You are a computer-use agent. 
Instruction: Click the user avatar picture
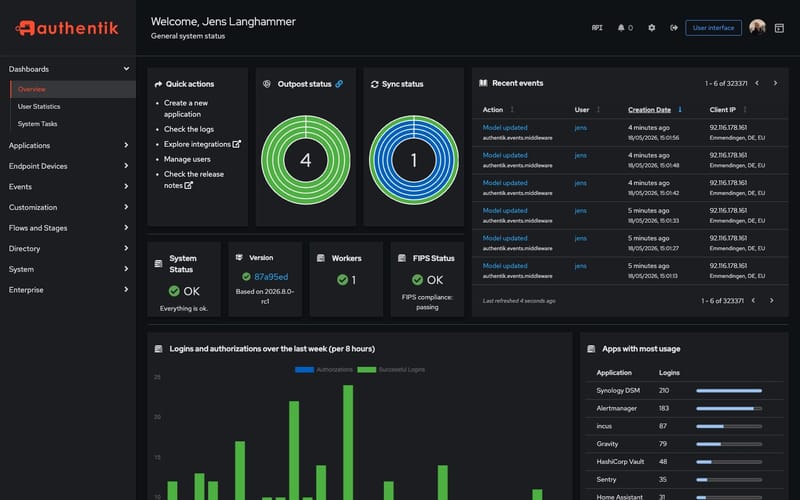point(758,27)
